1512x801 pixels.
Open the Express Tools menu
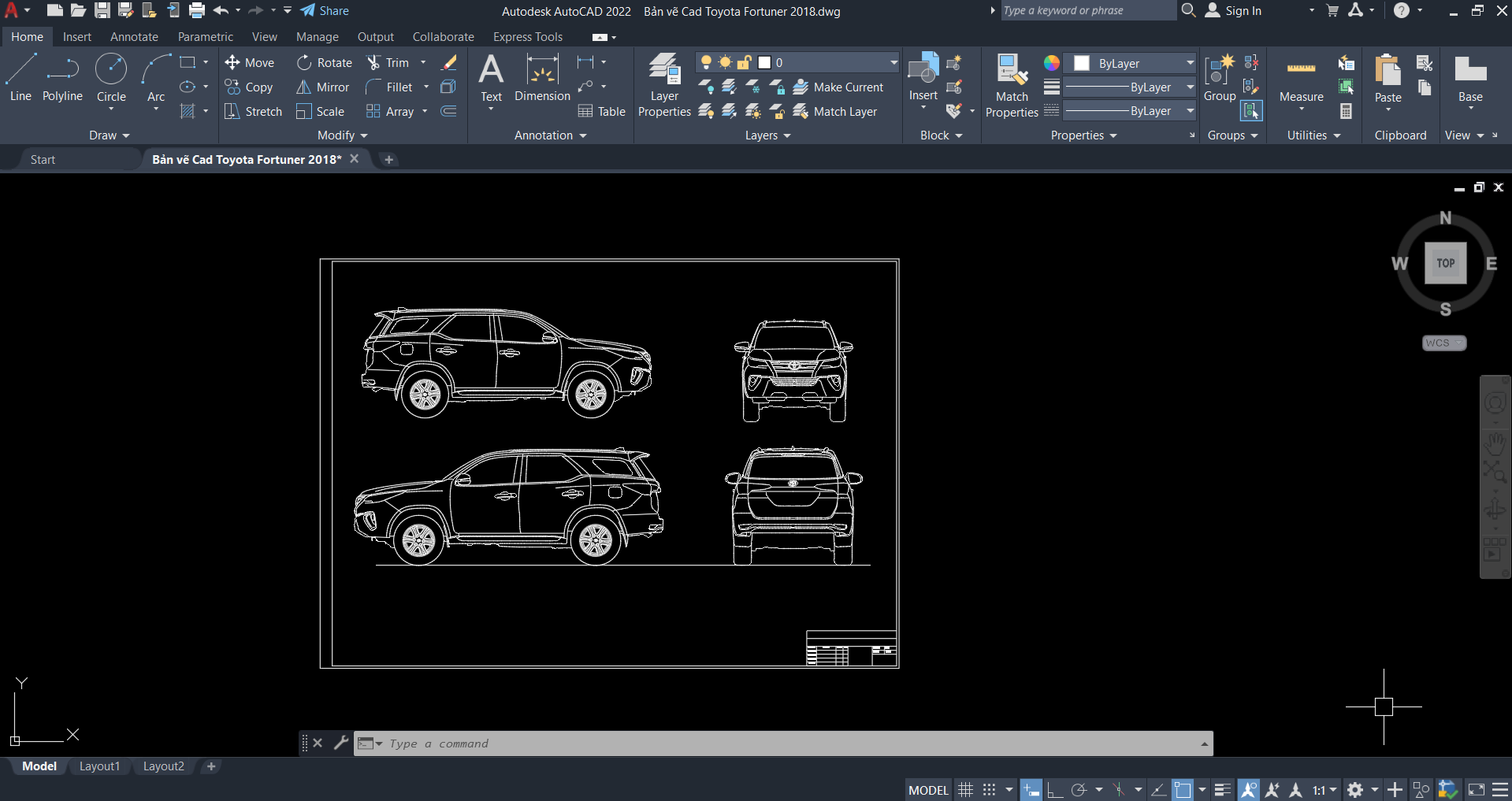(527, 36)
